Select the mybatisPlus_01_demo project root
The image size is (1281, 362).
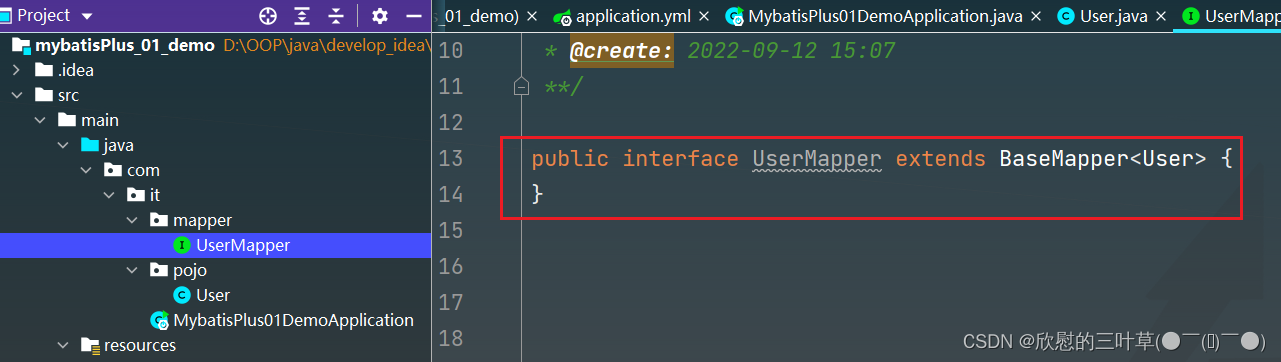(125, 45)
